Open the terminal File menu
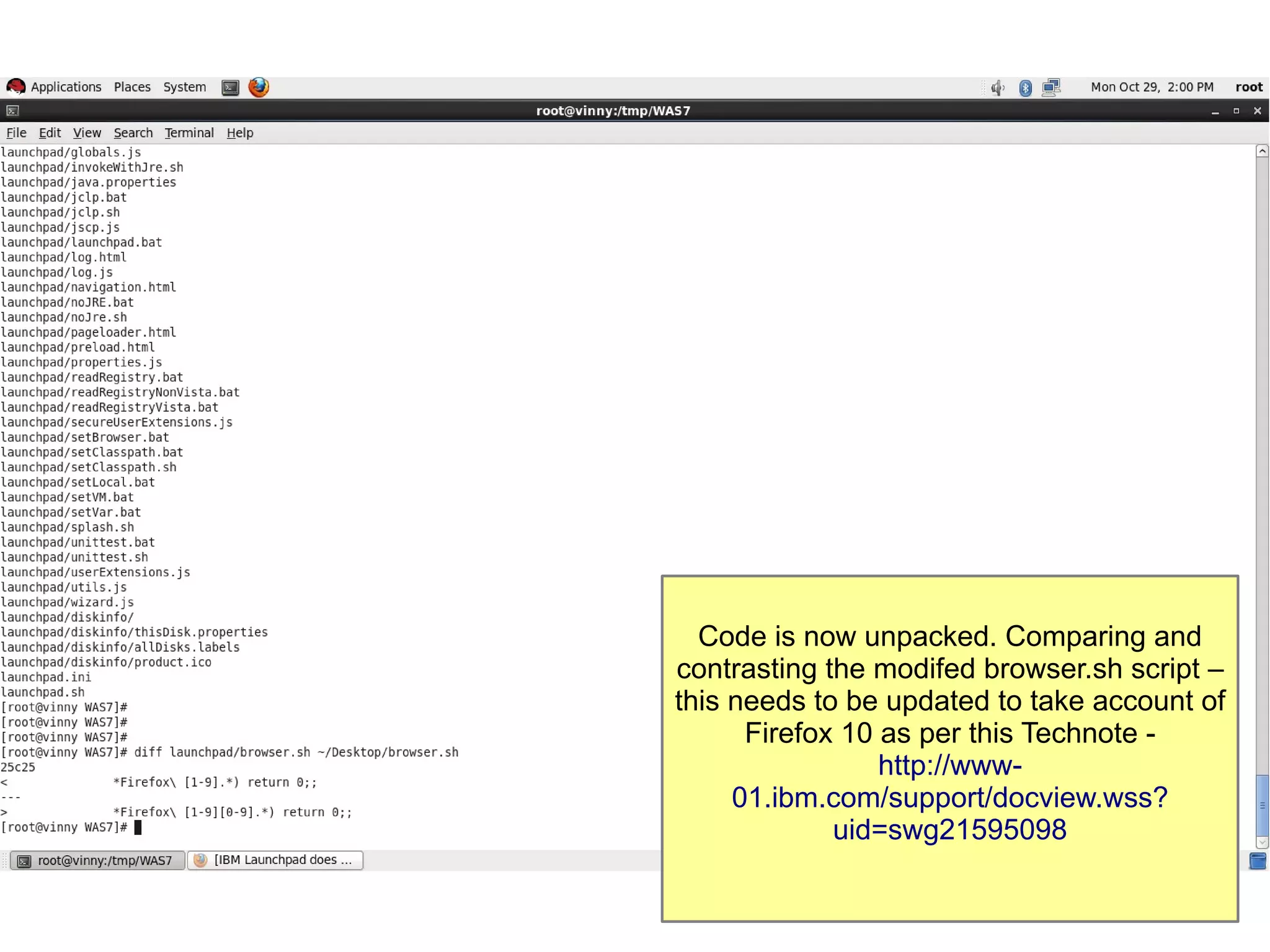Screen dimensions: 1270x952 click(x=16, y=133)
